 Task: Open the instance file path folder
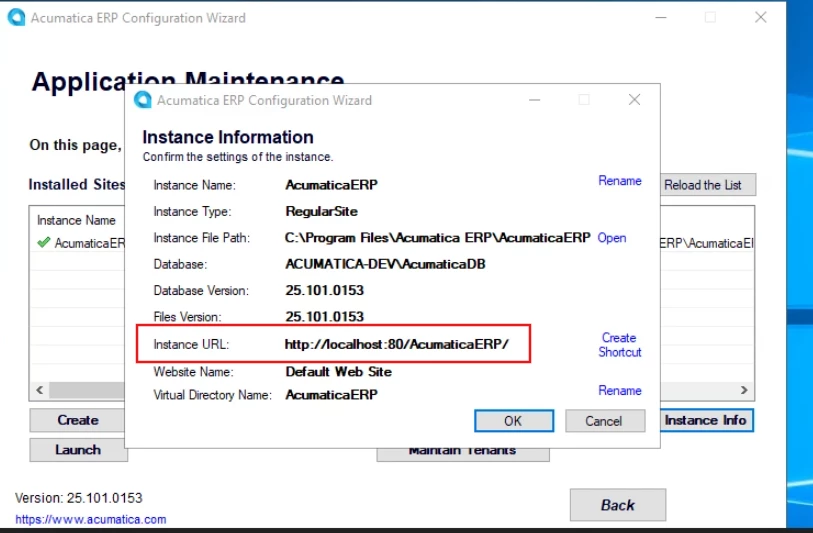tap(612, 238)
